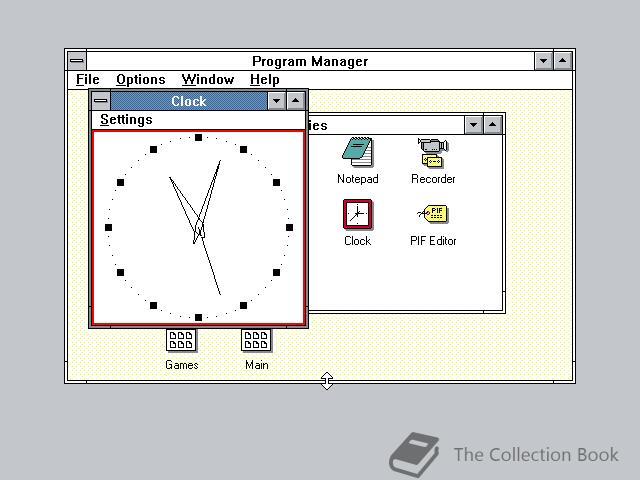
Task: Click the Program Manager title bar
Action: [x=310, y=61]
